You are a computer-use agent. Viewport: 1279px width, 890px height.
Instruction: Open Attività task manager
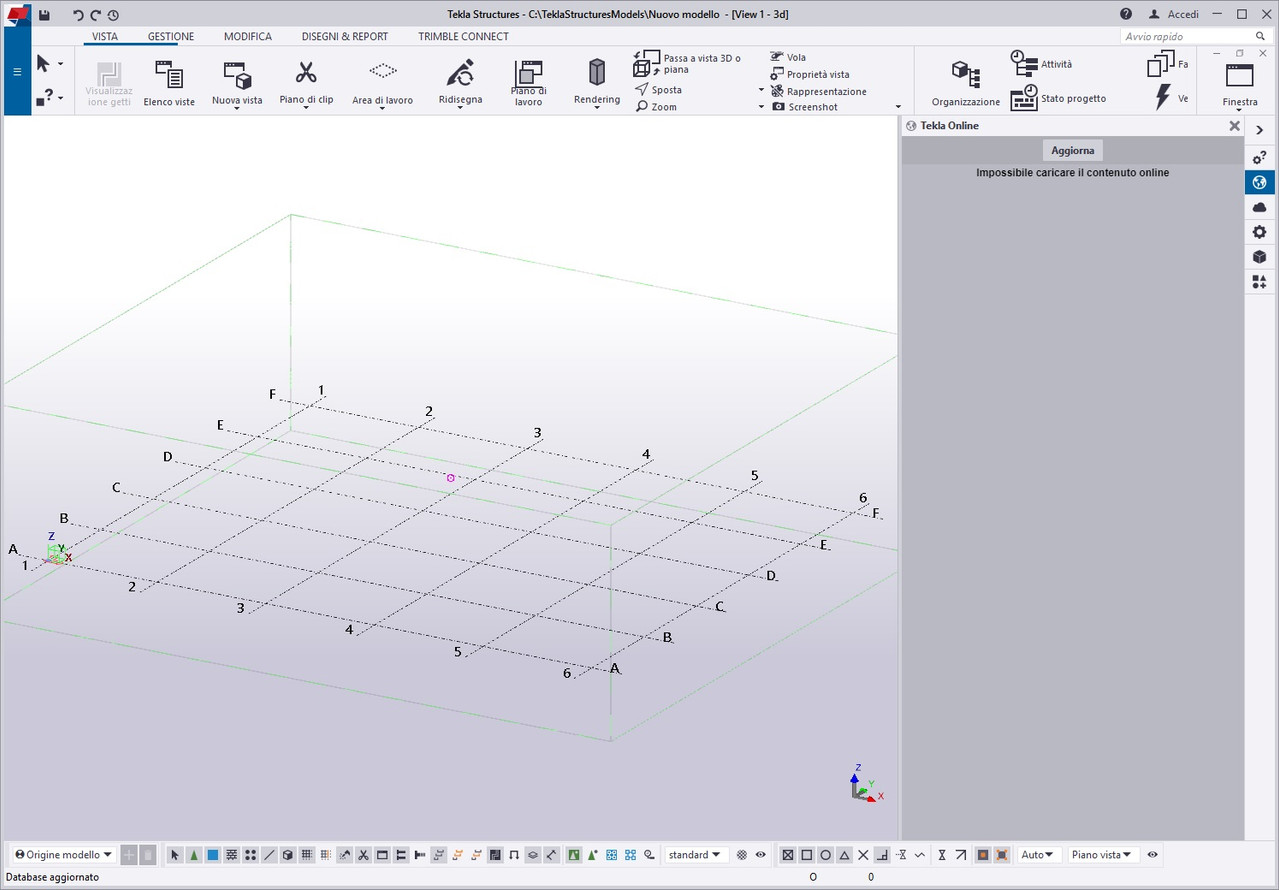[x=1041, y=64]
